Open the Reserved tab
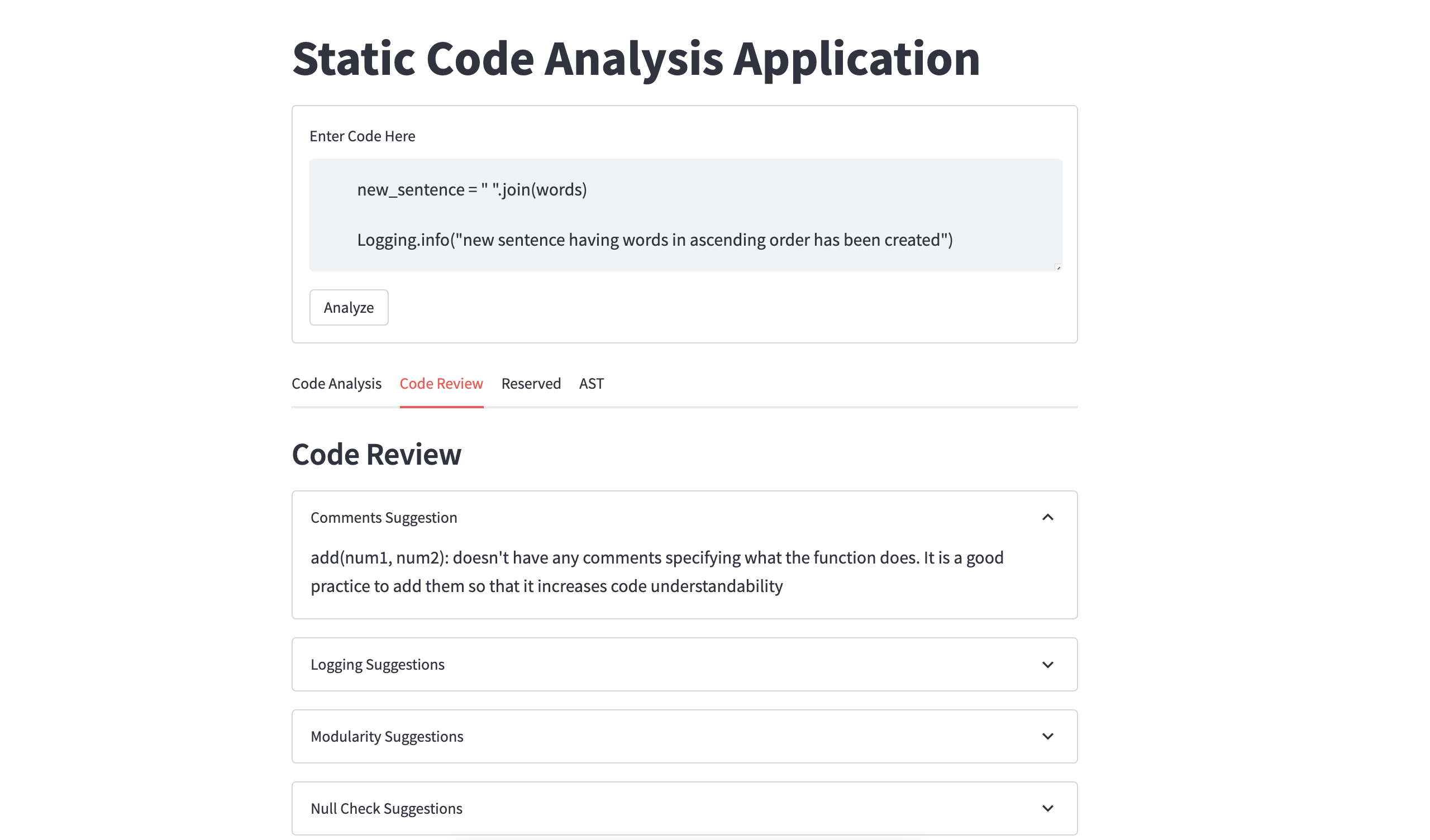This screenshot has height=840, width=1430. pyautogui.click(x=531, y=384)
